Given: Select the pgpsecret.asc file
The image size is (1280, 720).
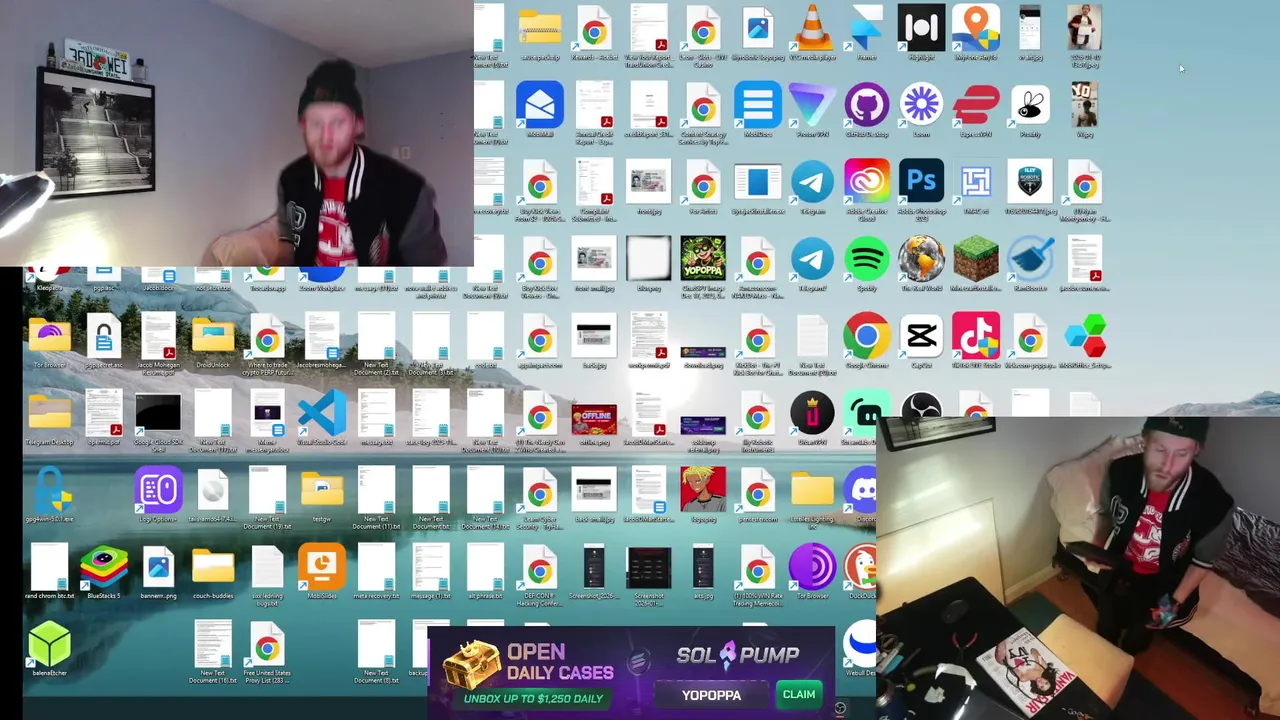Looking at the screenshot, I should (104, 337).
